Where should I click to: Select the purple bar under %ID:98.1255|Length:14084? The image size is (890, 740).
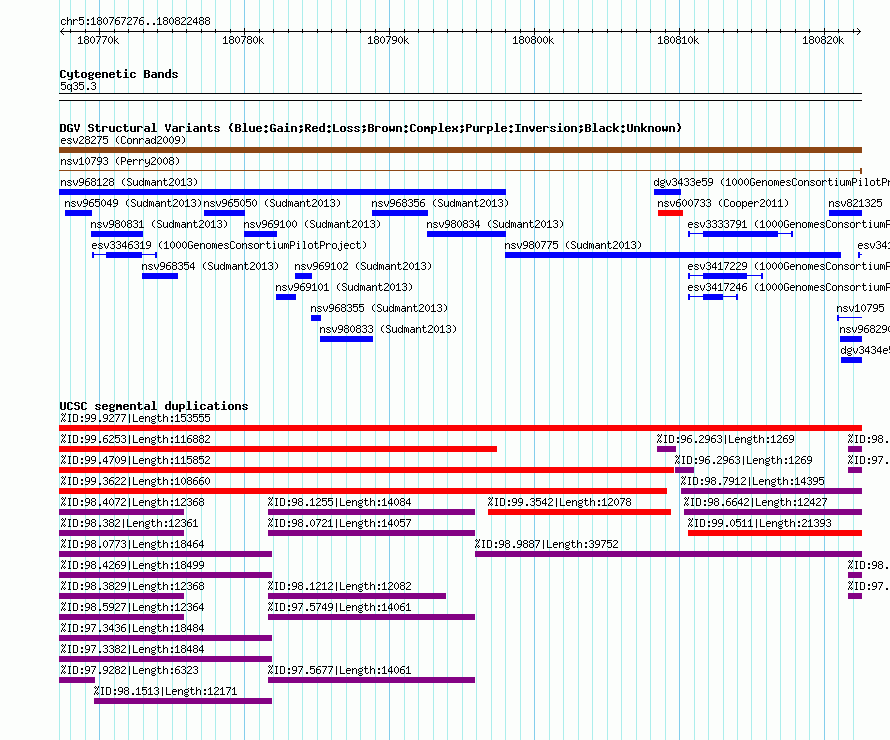coord(371,512)
